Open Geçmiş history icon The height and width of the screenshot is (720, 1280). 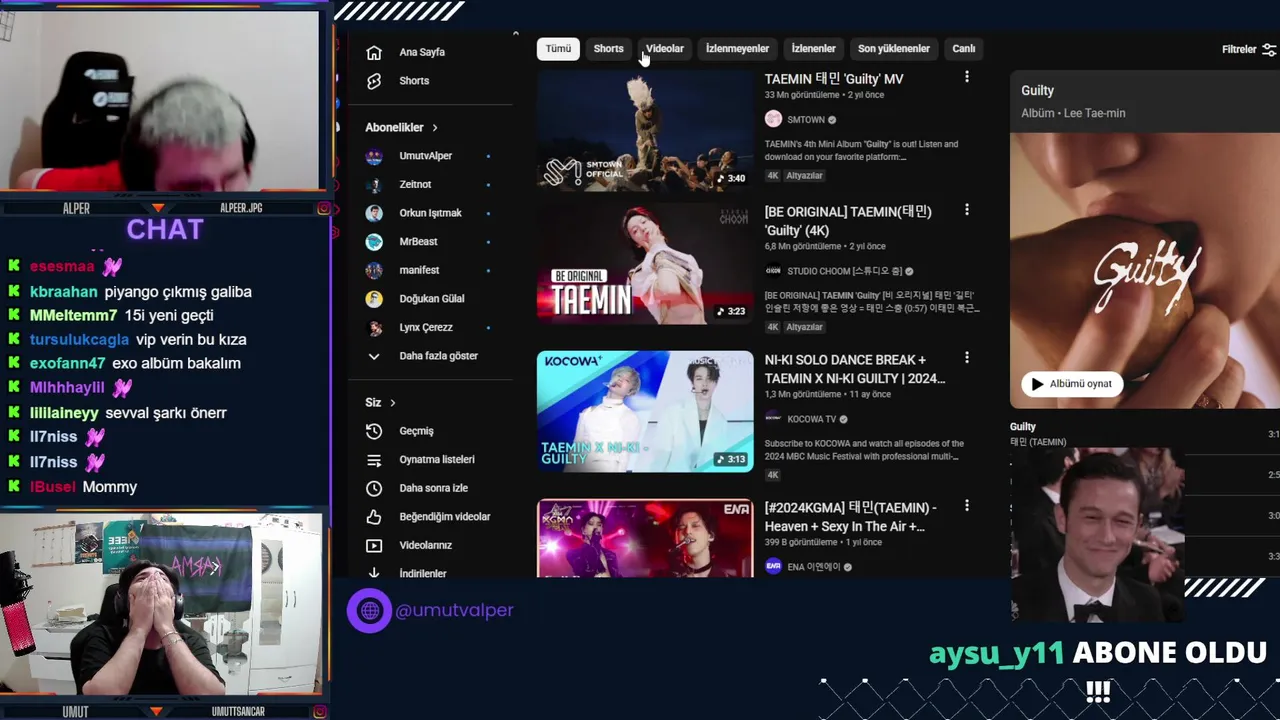[x=374, y=431]
